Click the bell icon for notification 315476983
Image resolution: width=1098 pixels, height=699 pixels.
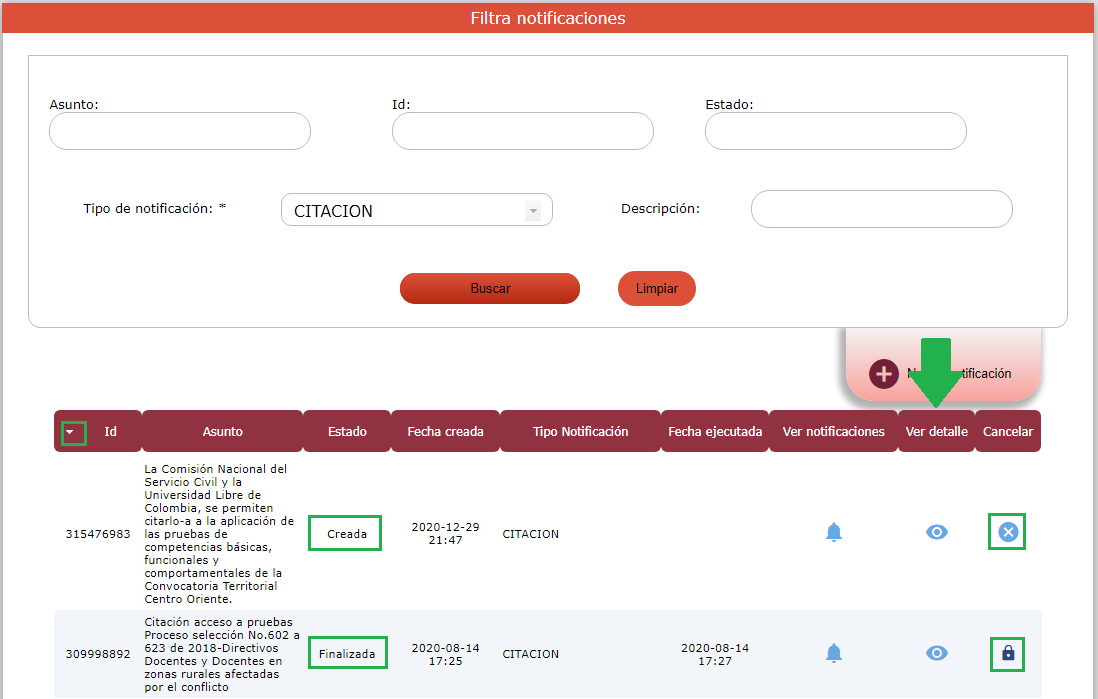click(x=834, y=533)
